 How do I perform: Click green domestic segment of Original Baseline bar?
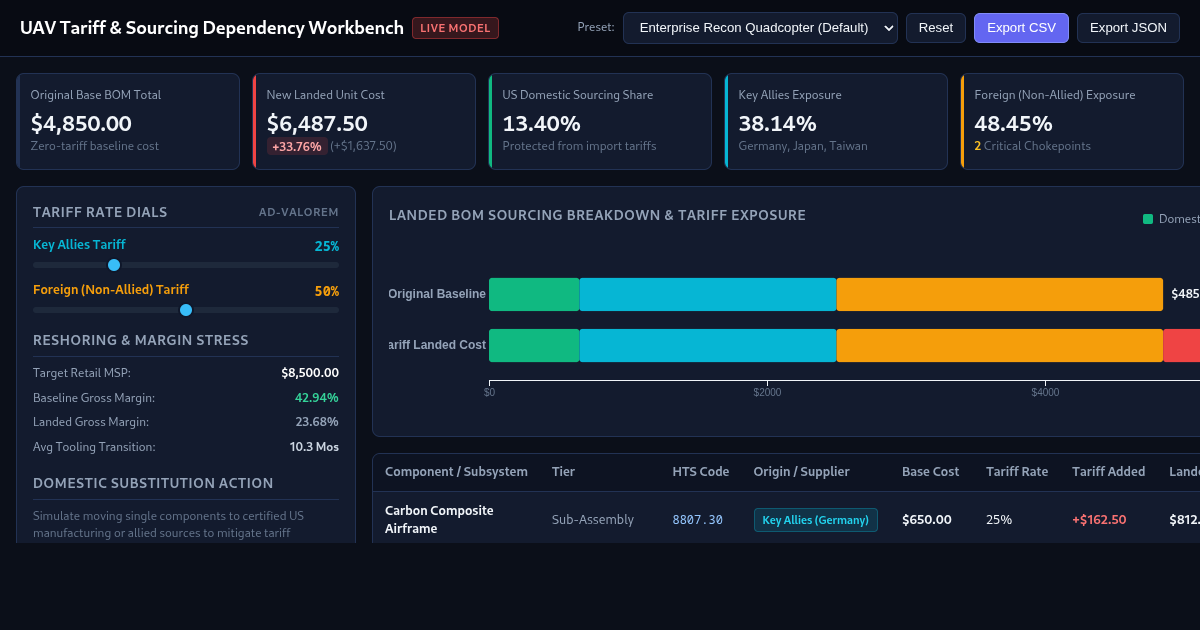pyautogui.click(x=534, y=294)
